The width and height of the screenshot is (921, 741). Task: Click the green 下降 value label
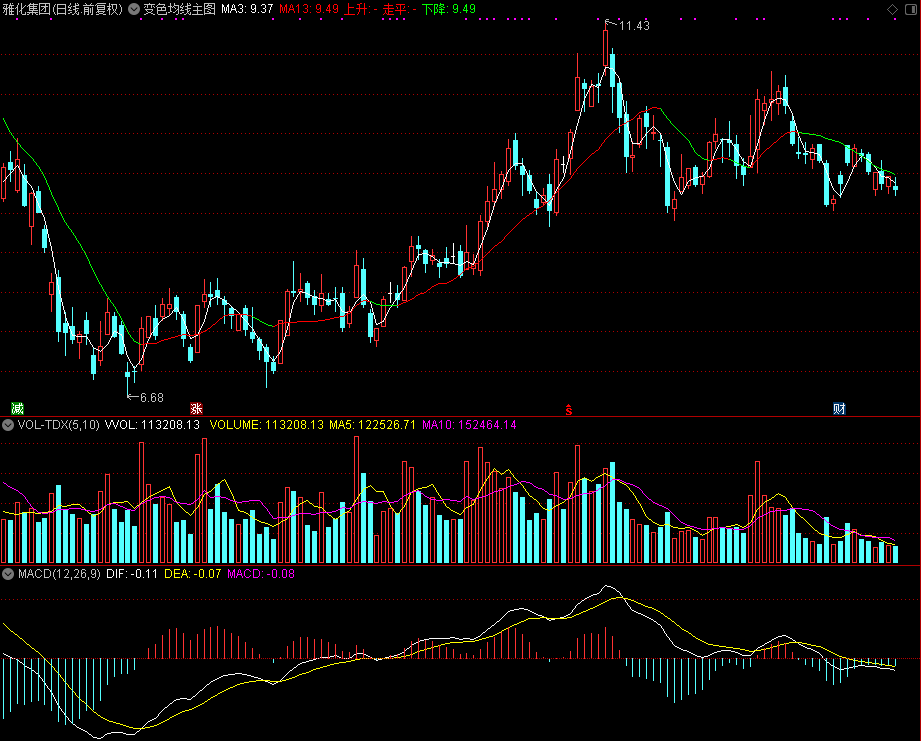pos(449,9)
